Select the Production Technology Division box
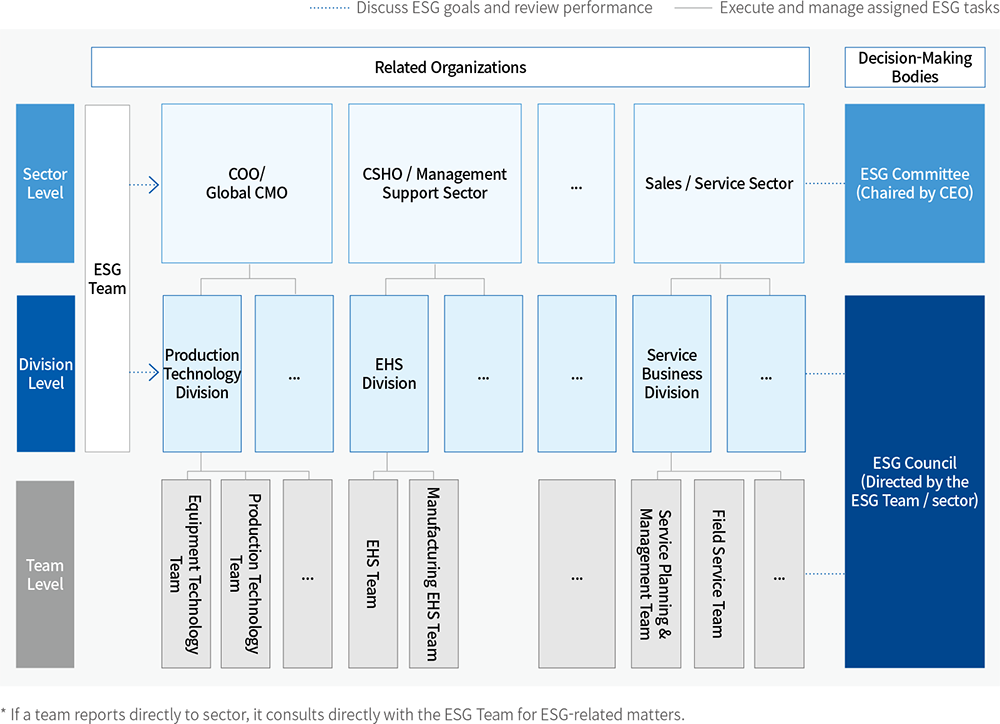Screen dimensions: 1000x724 click(202, 374)
